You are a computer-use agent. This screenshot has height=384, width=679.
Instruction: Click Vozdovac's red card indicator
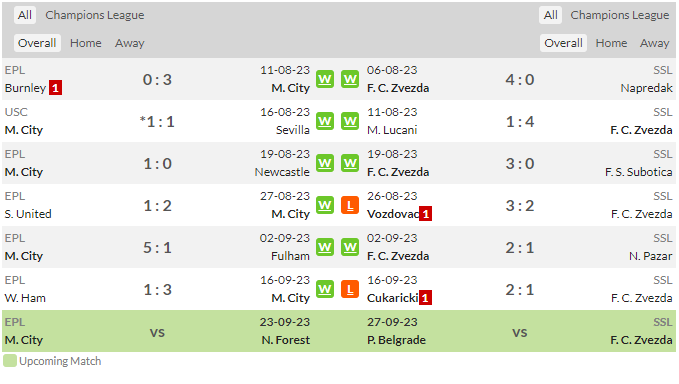pyautogui.click(x=426, y=214)
